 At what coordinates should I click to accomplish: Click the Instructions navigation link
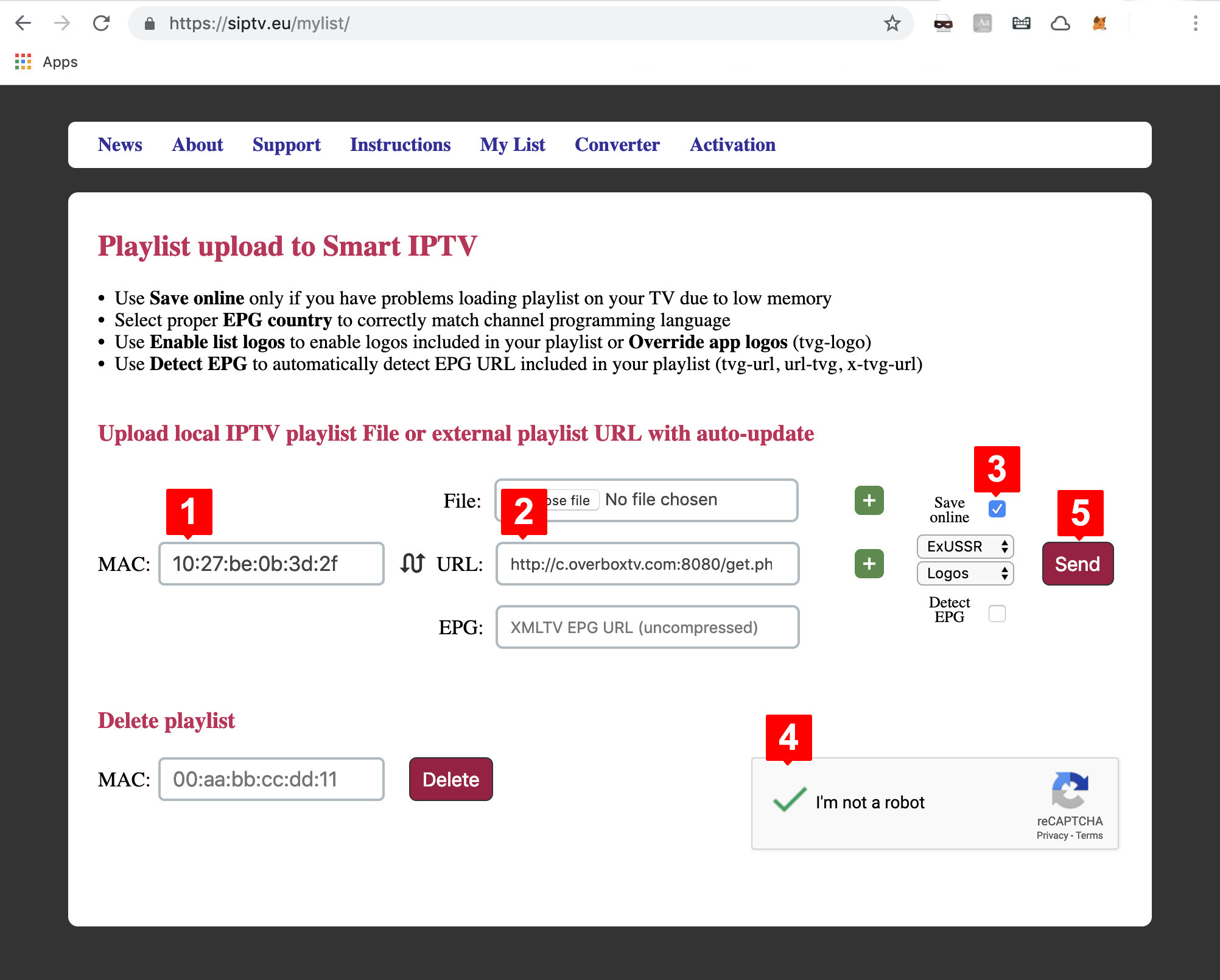pos(400,145)
